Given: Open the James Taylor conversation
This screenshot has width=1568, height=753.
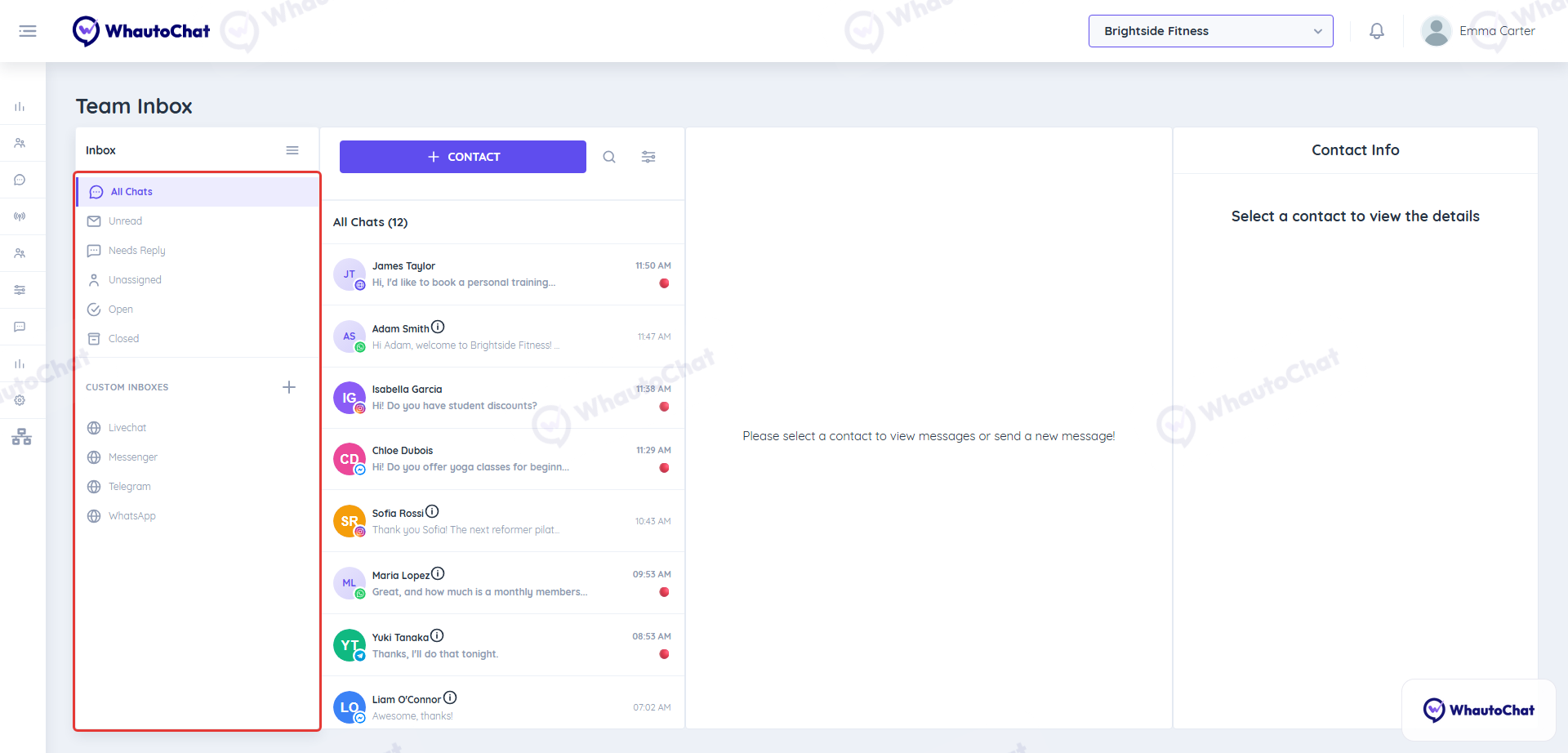Looking at the screenshot, I should click(503, 274).
